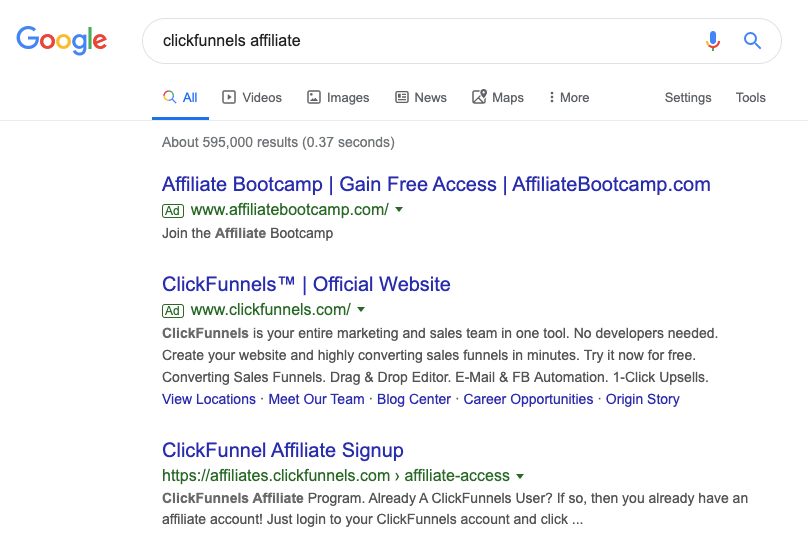808x549 pixels.
Task: Click the Google logo
Action: pos(61,40)
